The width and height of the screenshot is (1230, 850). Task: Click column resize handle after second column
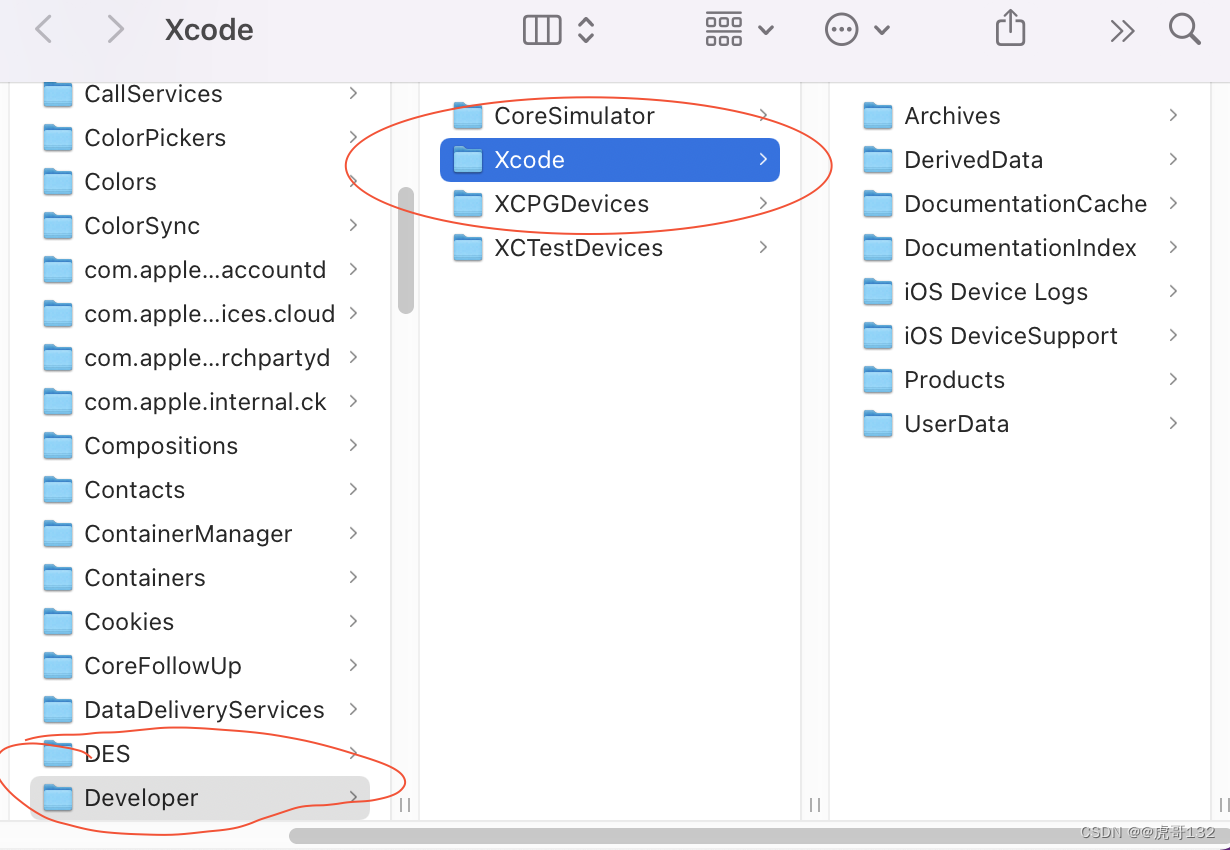click(x=815, y=804)
